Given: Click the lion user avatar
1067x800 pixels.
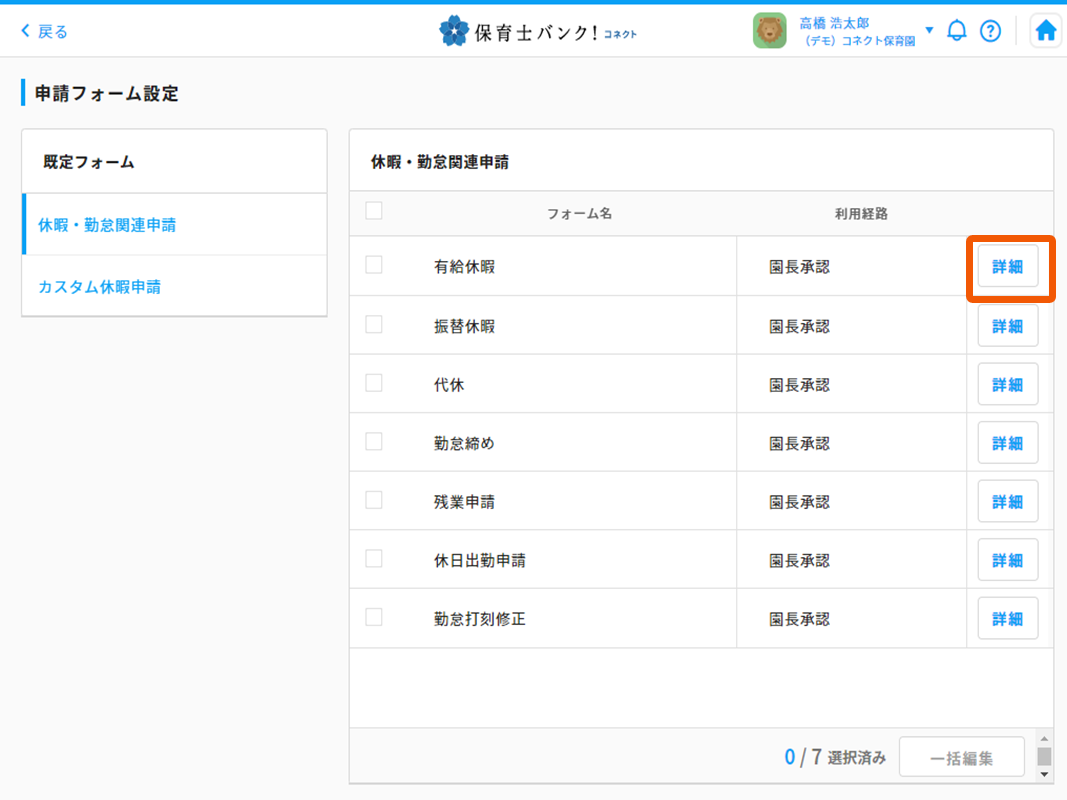Looking at the screenshot, I should 769,31.
